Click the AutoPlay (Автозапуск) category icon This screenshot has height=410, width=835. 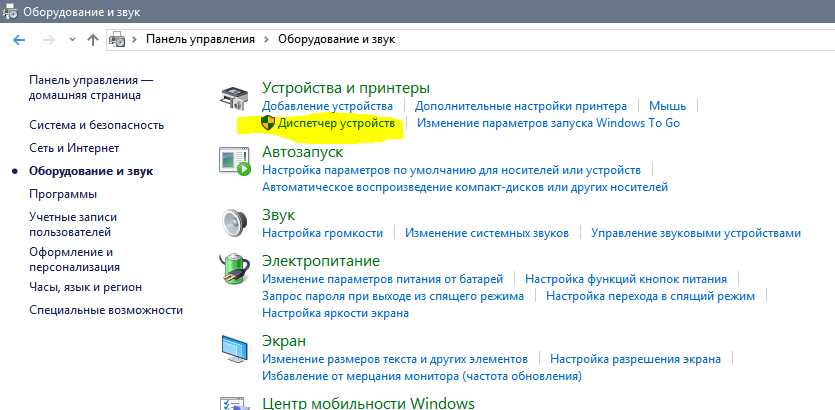(235, 162)
